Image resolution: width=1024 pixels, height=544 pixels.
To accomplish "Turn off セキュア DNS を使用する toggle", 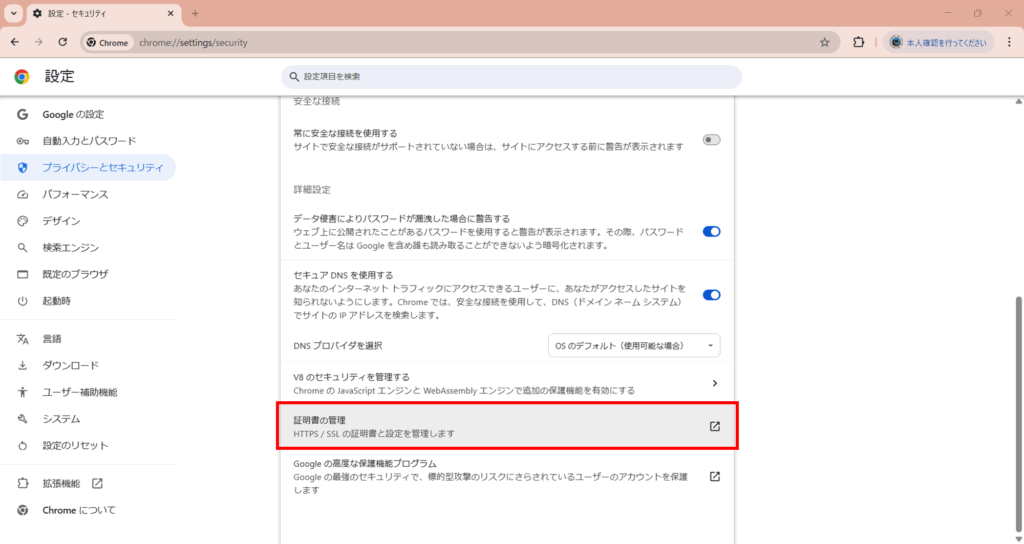I will click(711, 295).
